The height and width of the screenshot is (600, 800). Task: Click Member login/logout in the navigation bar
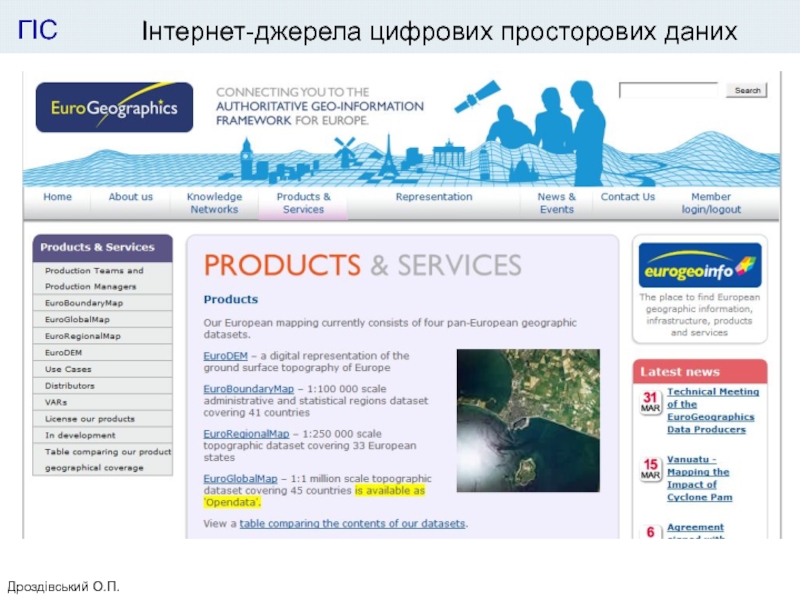[711, 203]
